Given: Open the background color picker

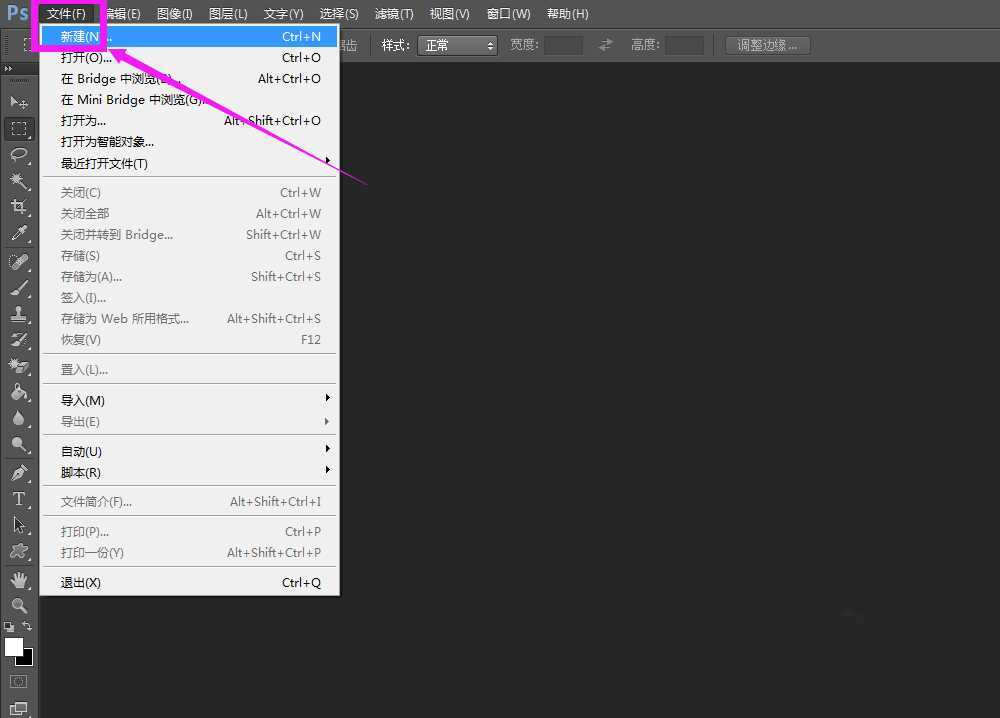Looking at the screenshot, I should (x=27, y=659).
